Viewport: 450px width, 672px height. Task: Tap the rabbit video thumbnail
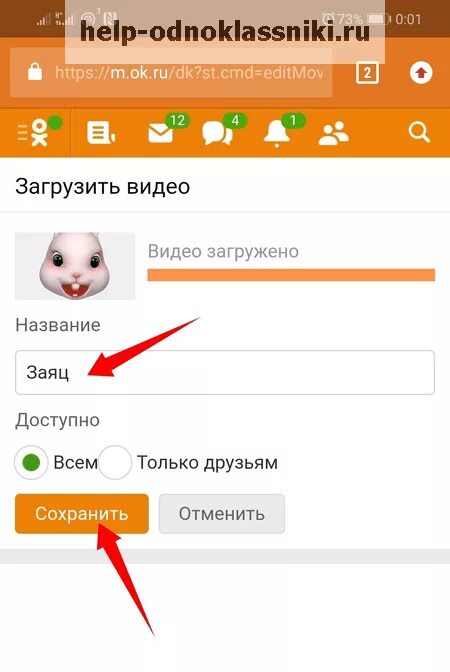(x=75, y=266)
